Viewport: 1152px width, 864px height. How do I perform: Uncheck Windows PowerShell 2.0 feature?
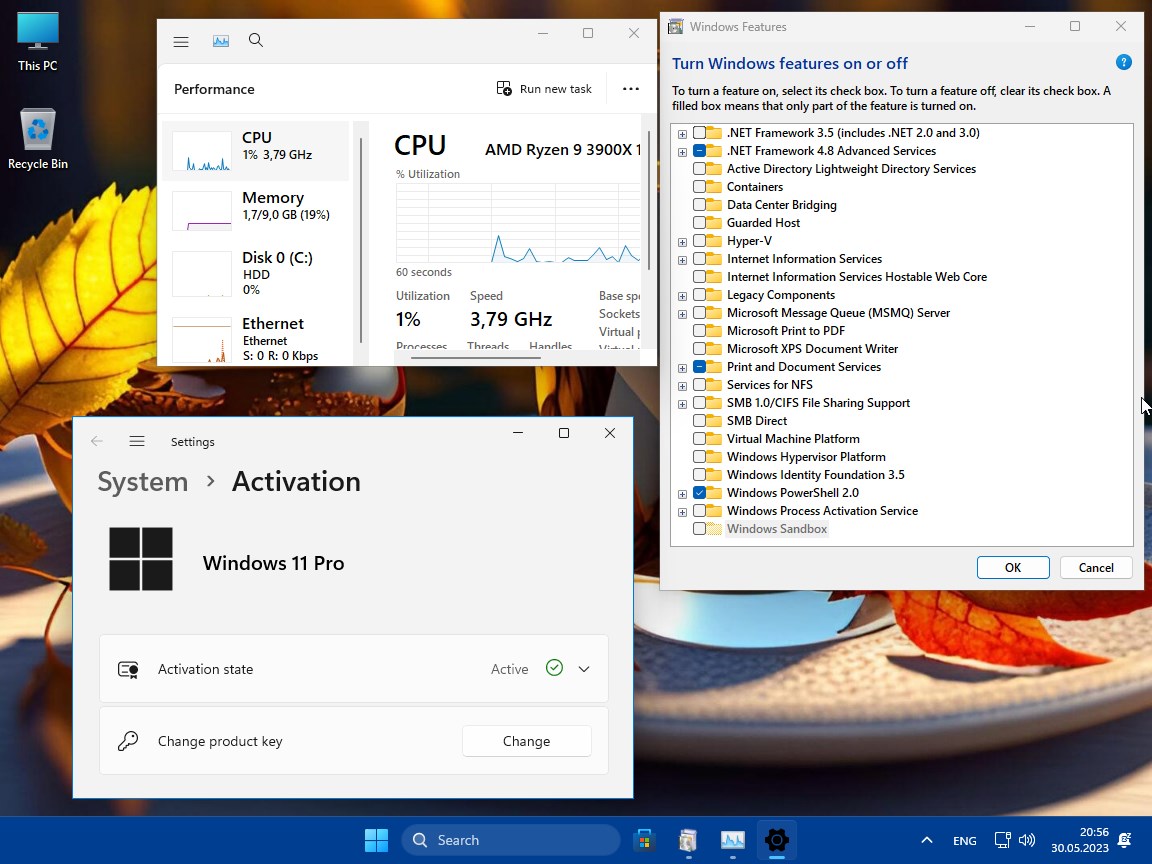point(700,493)
